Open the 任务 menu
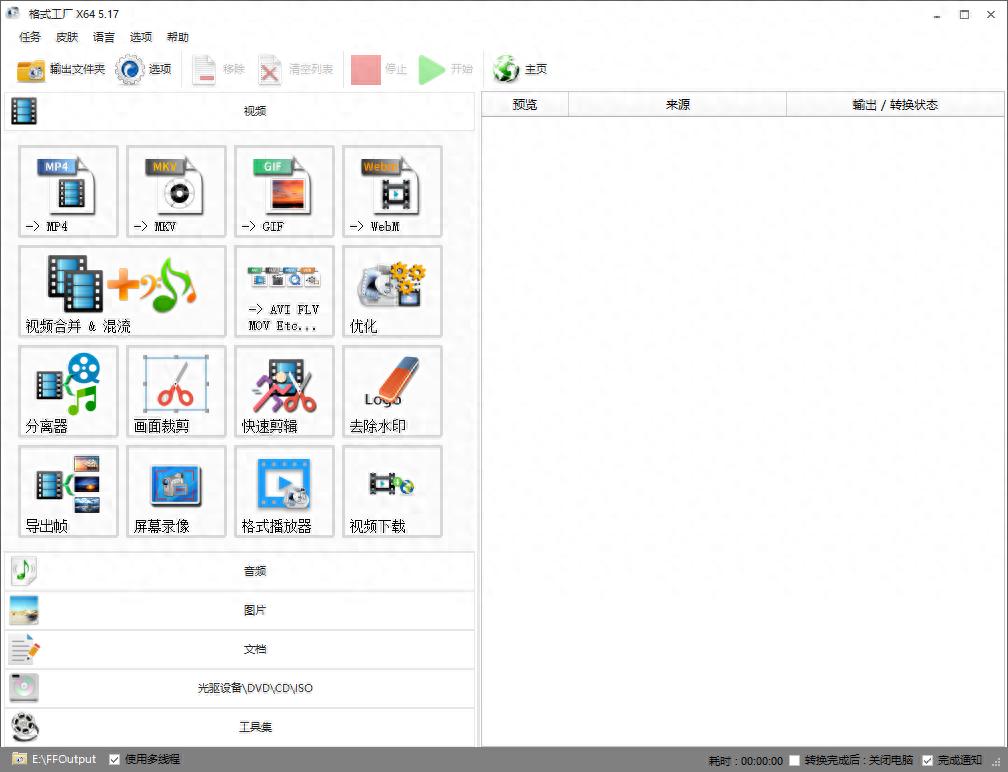 pyautogui.click(x=28, y=37)
